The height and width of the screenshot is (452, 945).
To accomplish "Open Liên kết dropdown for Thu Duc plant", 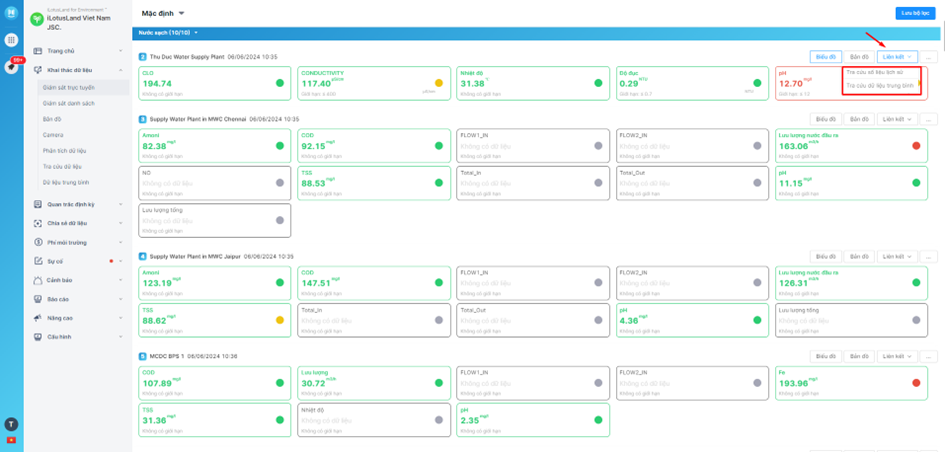I will [897, 57].
